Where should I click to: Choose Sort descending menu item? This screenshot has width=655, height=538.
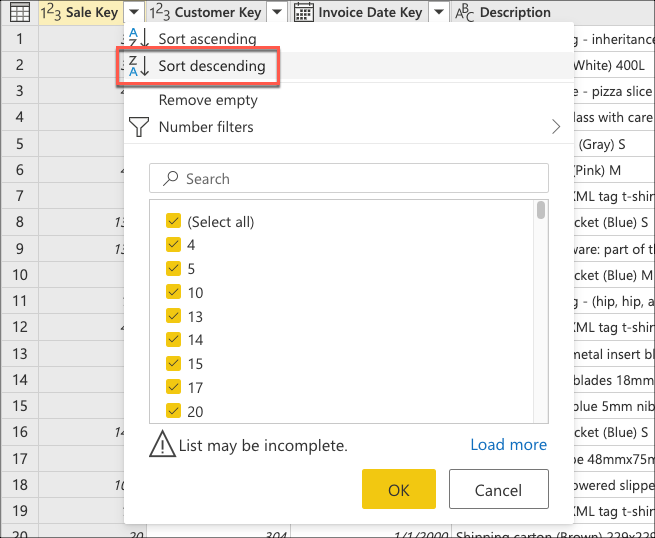[349, 66]
